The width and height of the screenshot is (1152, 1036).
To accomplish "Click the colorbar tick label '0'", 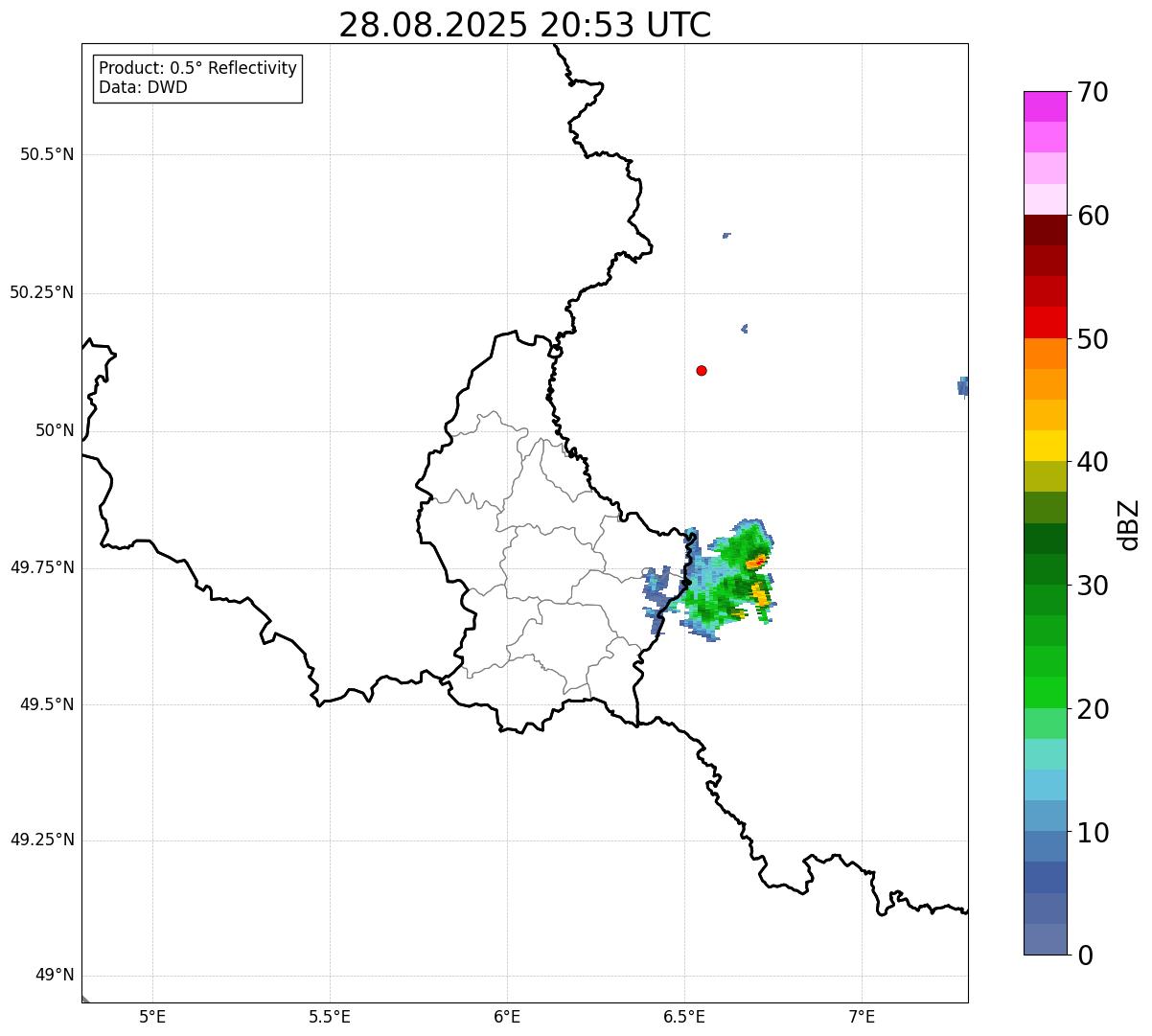I will click(1085, 955).
